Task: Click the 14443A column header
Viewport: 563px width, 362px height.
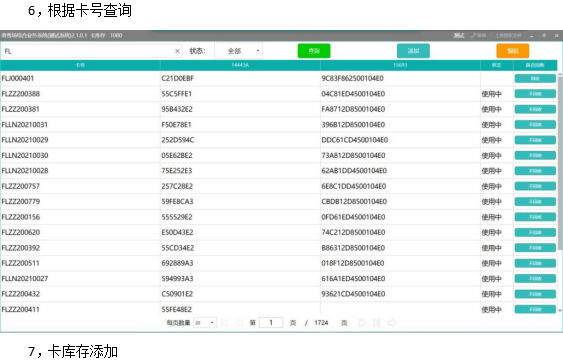Action: coord(240,65)
